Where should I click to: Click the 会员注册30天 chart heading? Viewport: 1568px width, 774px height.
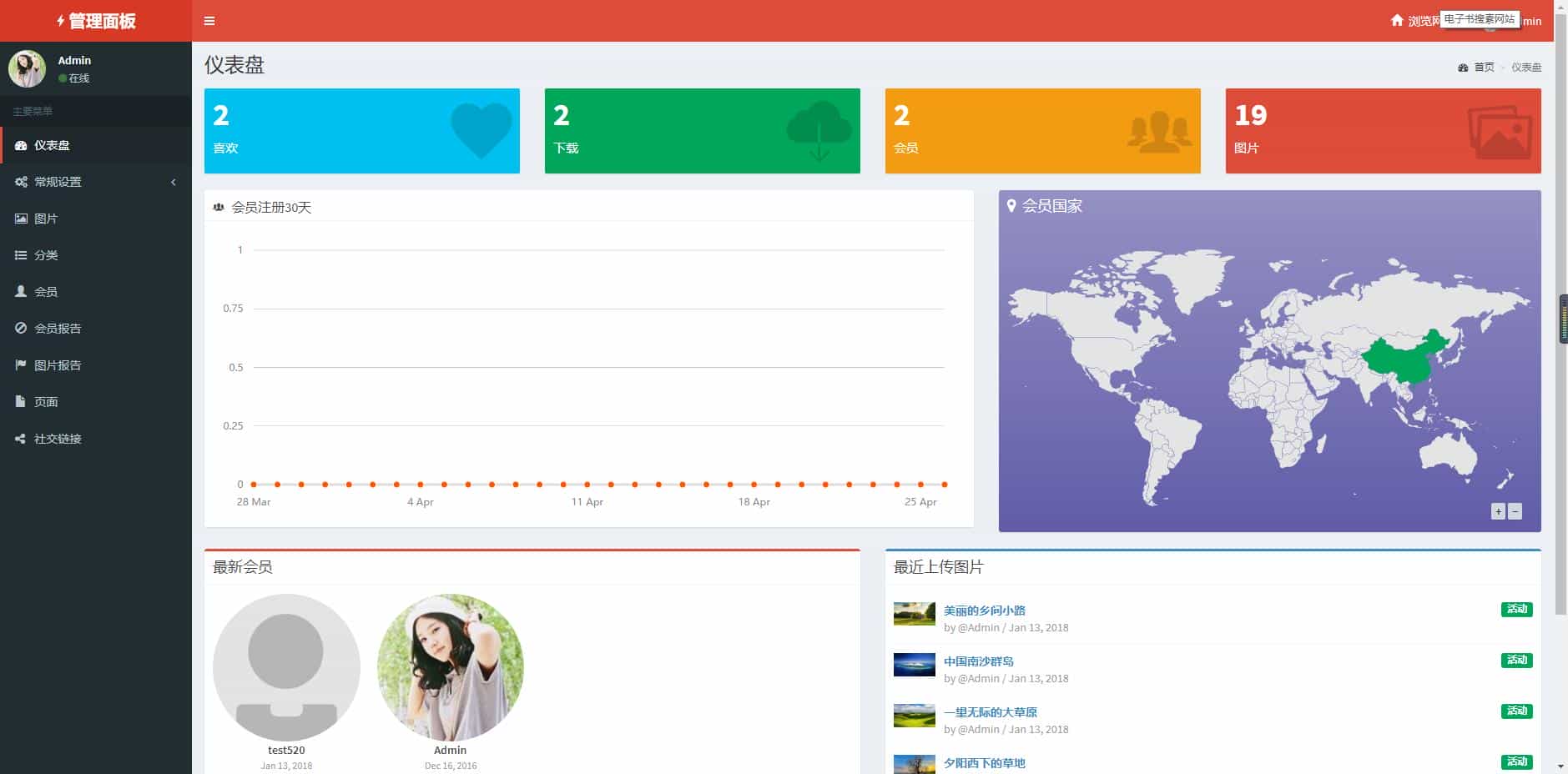(271, 208)
